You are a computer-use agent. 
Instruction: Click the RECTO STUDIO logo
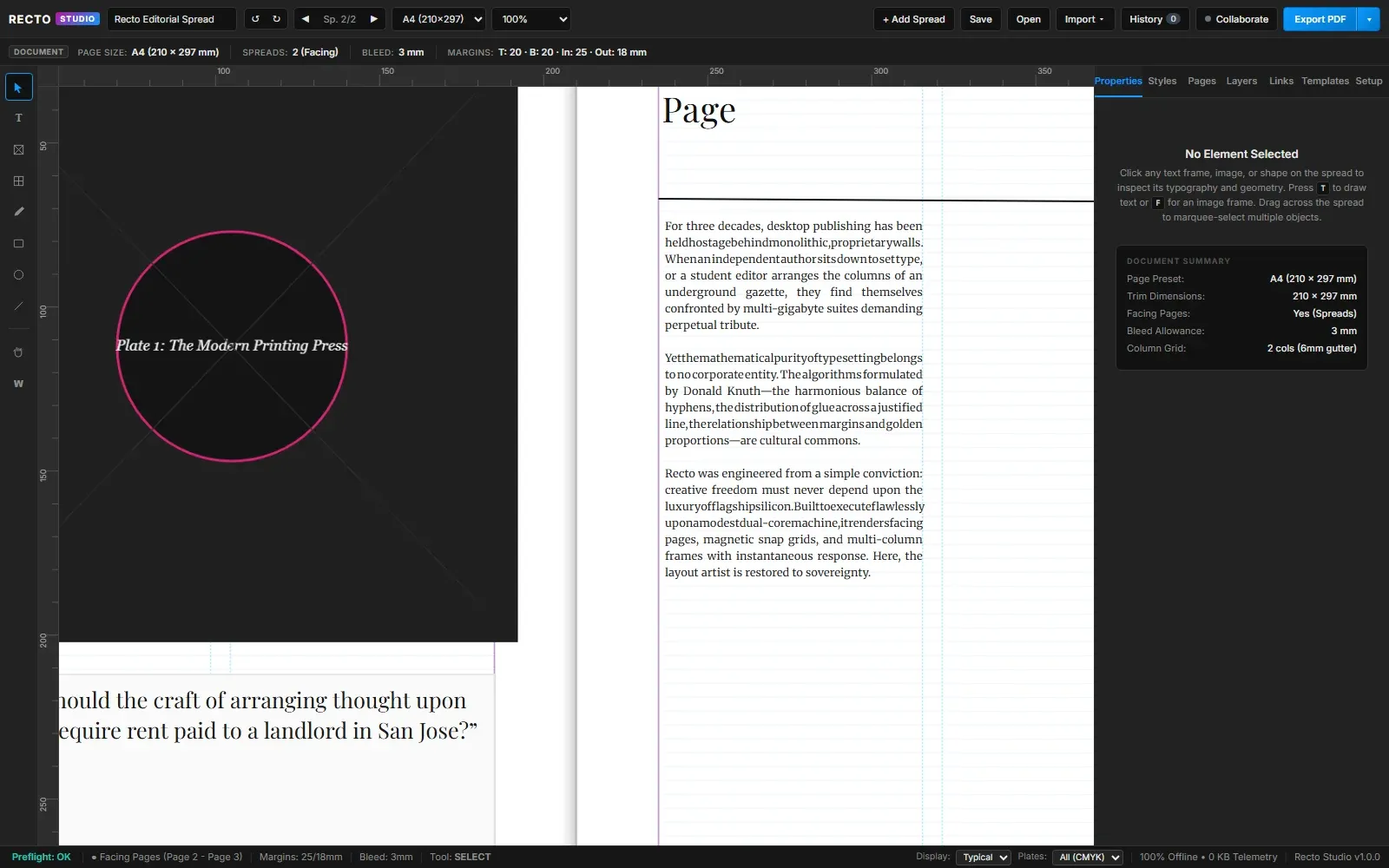point(54,19)
